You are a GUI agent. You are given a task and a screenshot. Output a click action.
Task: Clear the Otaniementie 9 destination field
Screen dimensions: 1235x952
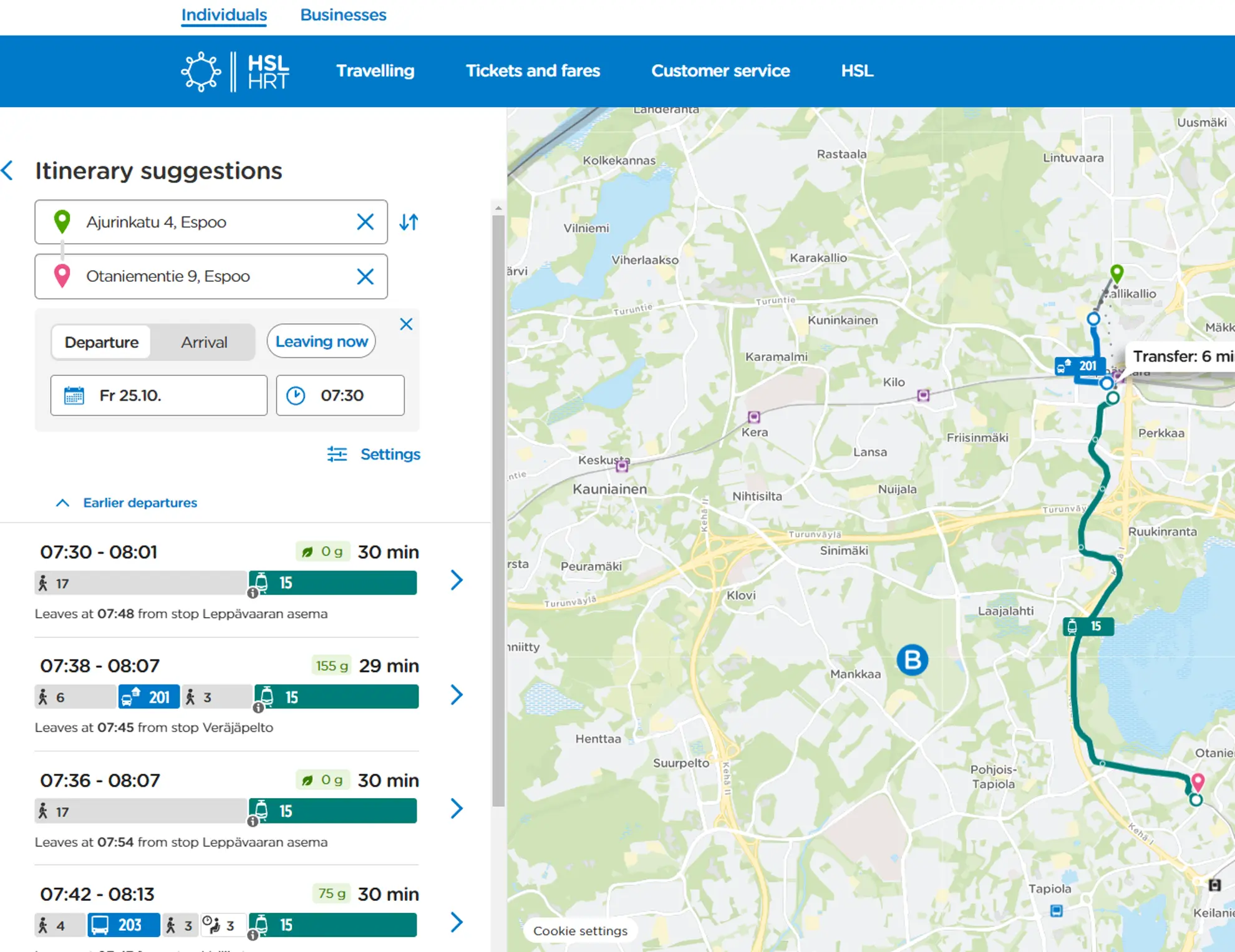(x=365, y=276)
